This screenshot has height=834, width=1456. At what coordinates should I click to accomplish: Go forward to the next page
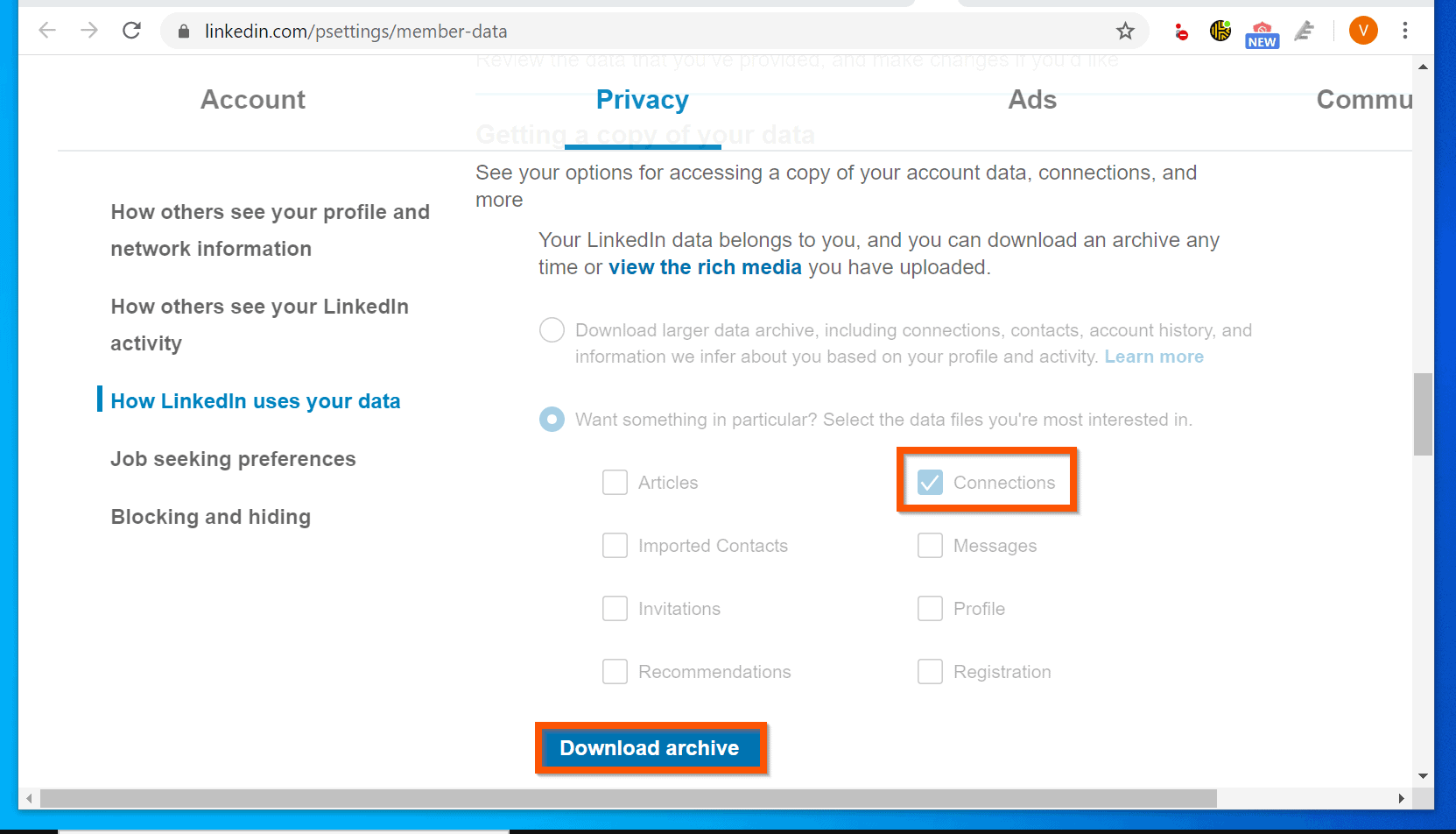88,30
